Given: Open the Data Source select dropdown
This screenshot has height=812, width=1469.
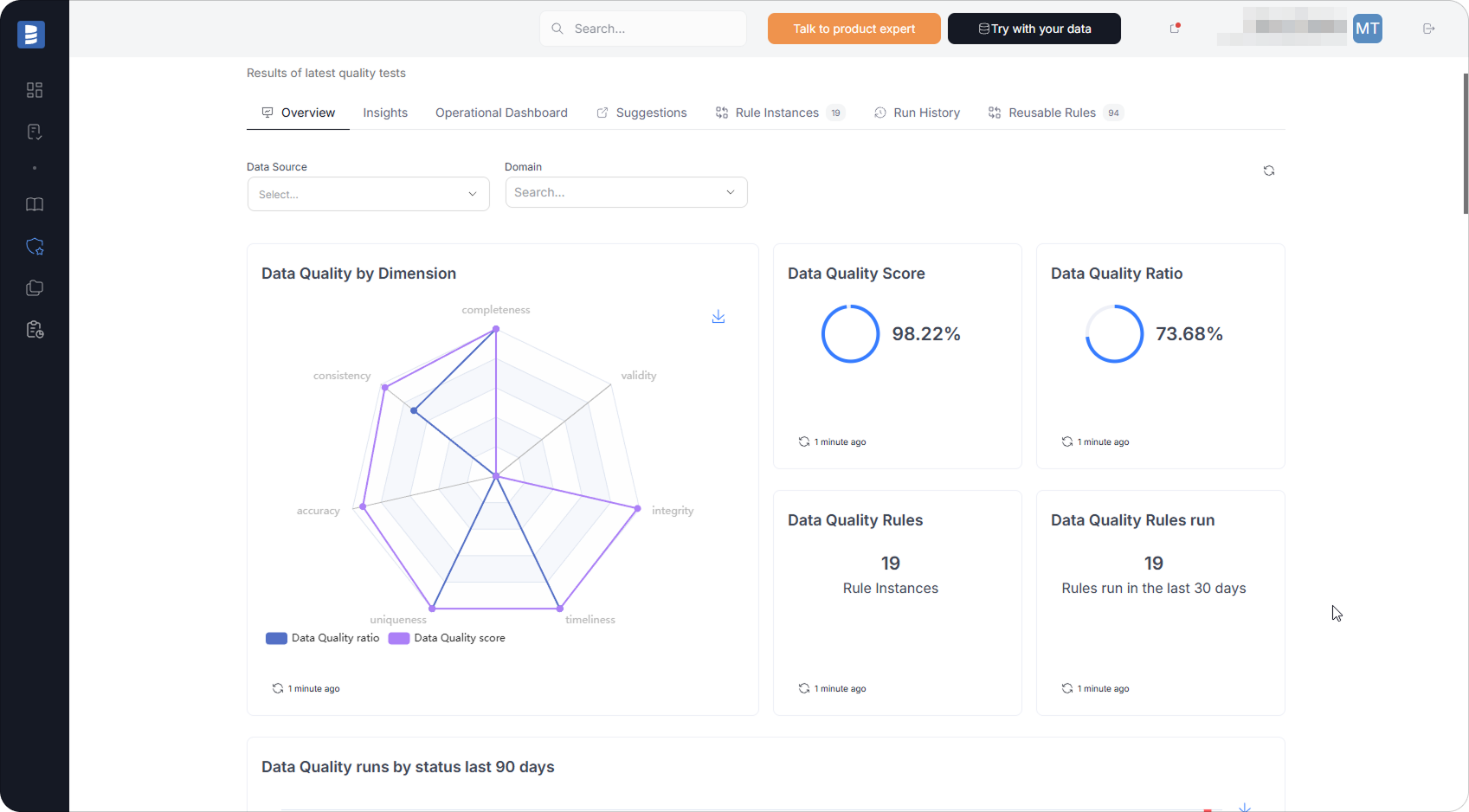Looking at the screenshot, I should [x=368, y=194].
